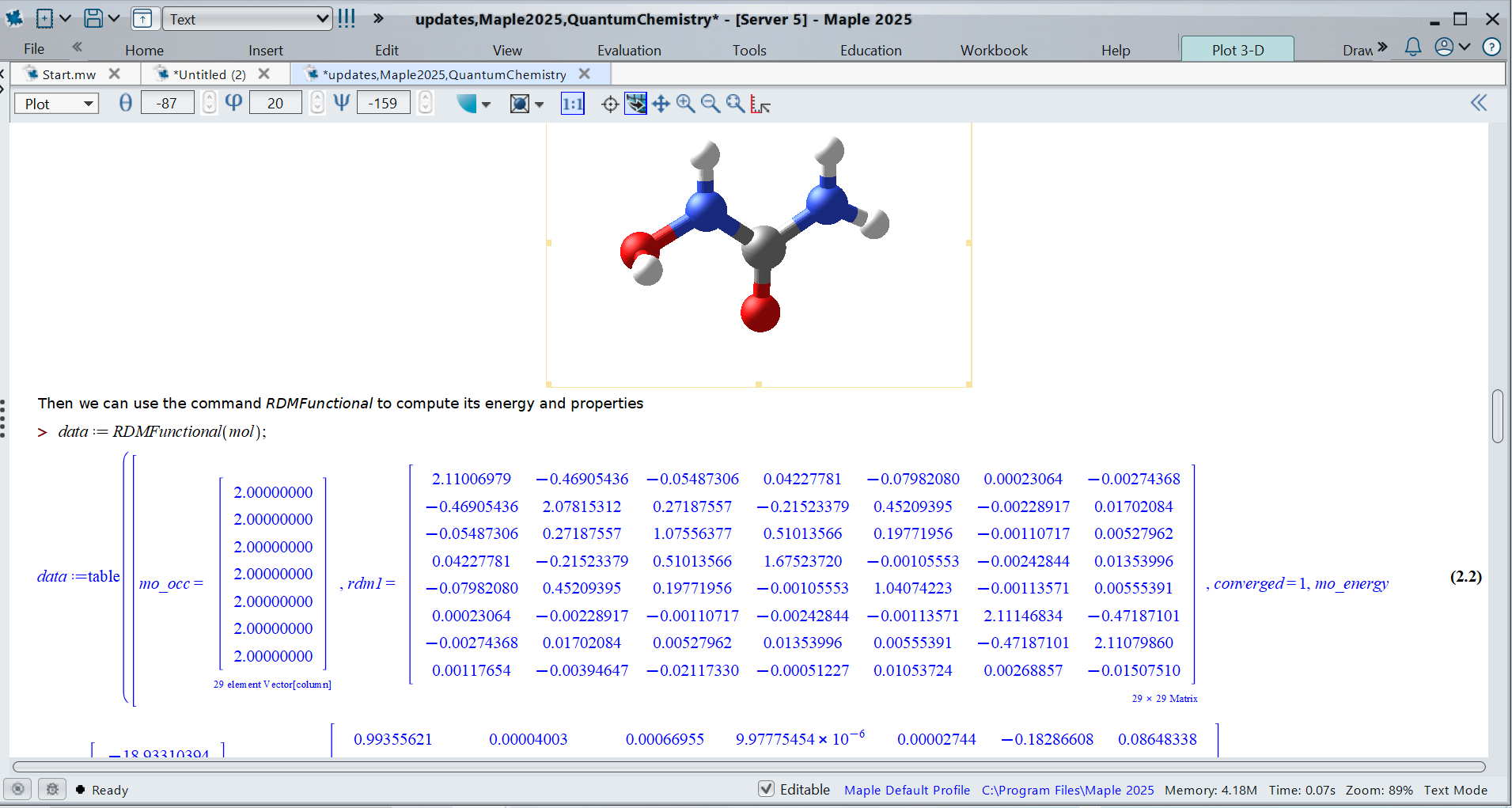Activate the Zoom In tool on plot toolbar

685,103
